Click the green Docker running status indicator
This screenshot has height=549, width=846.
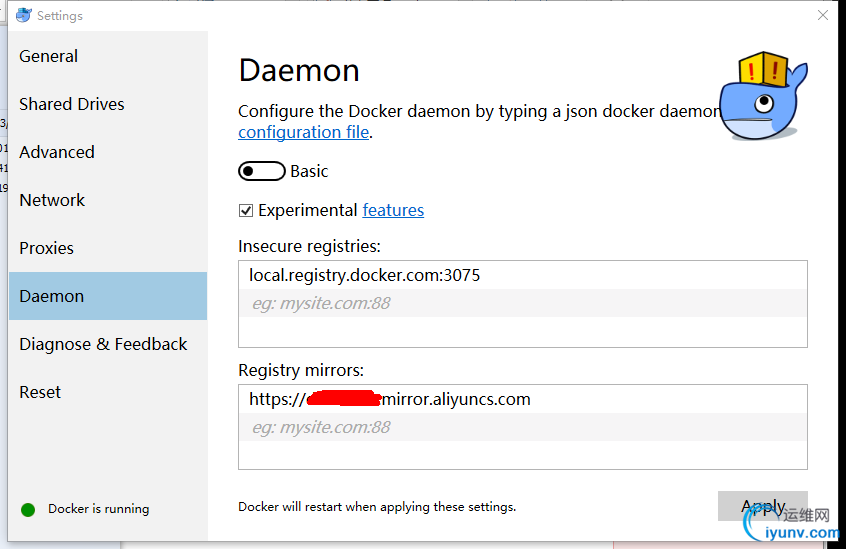point(28,510)
